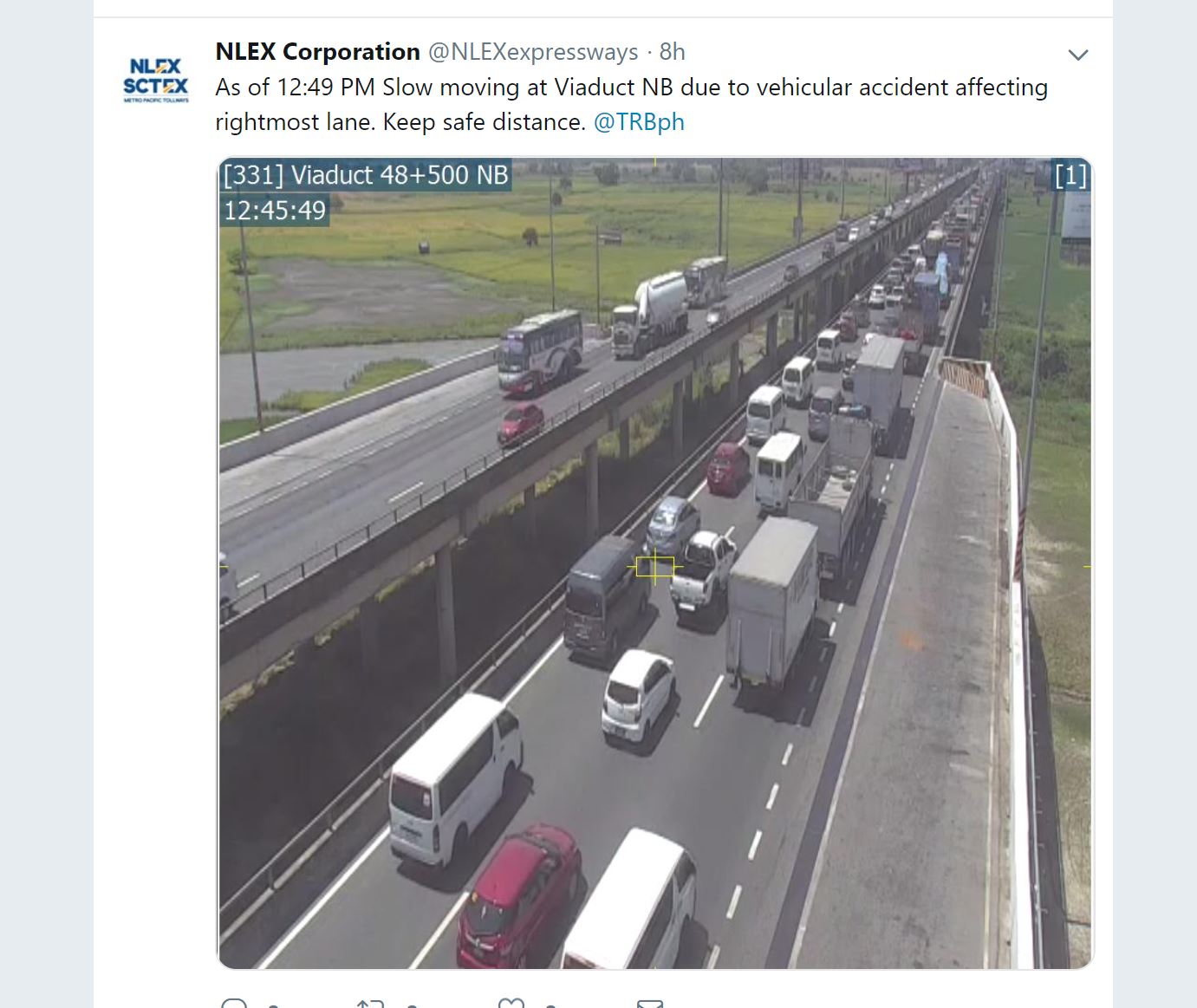This screenshot has height=1008, width=1197.
Task: Click the [1] marker on the photo
Action: [x=1070, y=176]
